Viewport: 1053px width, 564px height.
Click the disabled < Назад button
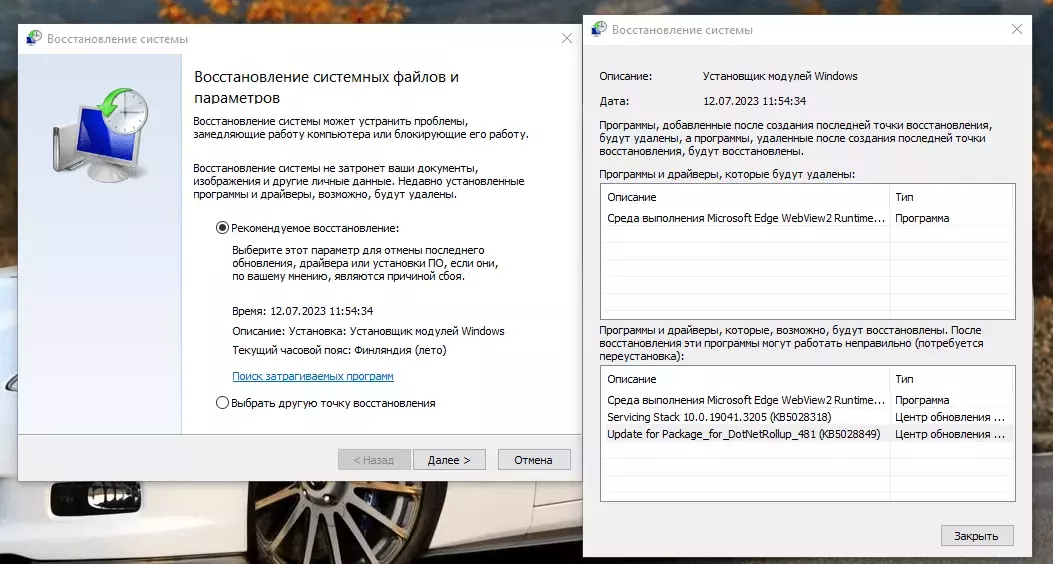(374, 460)
